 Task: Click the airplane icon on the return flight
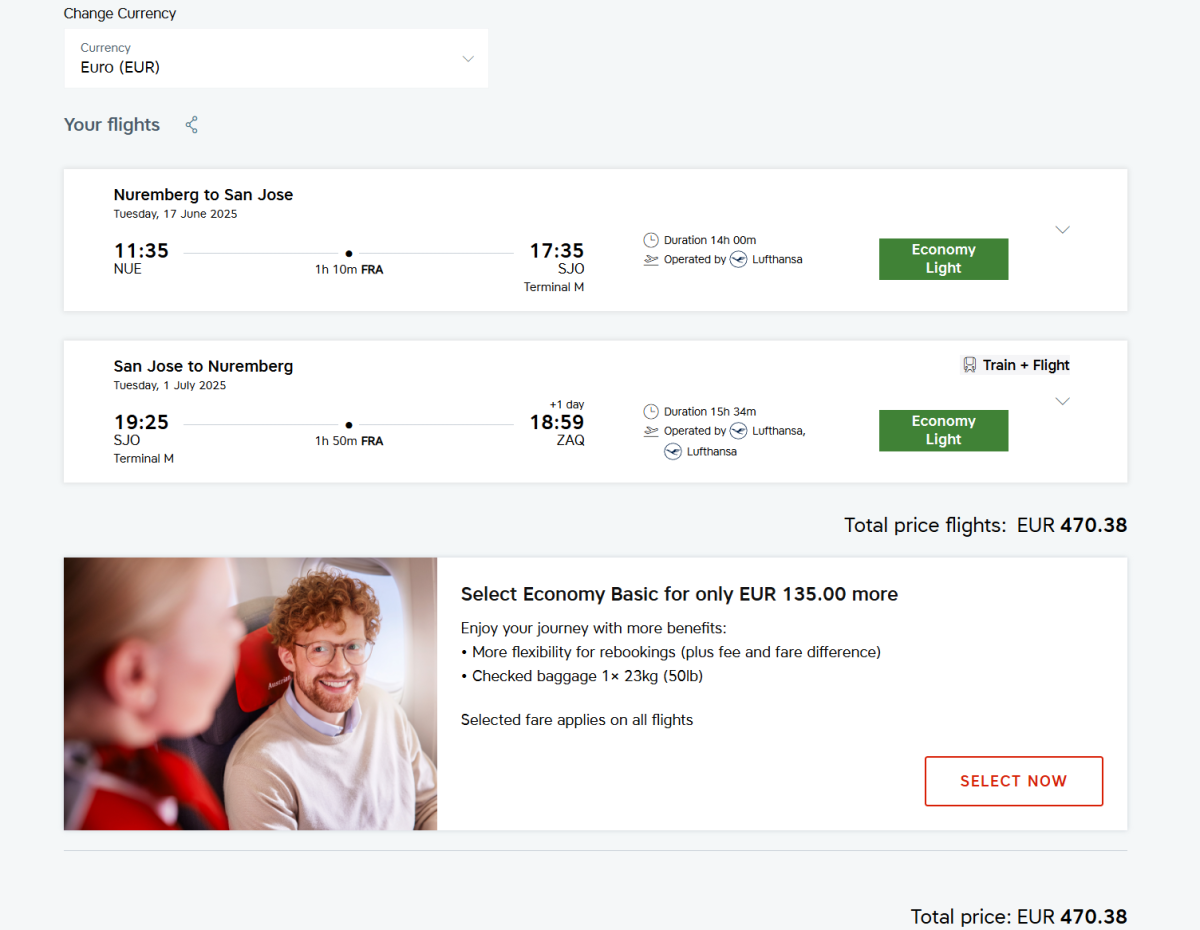coord(651,432)
